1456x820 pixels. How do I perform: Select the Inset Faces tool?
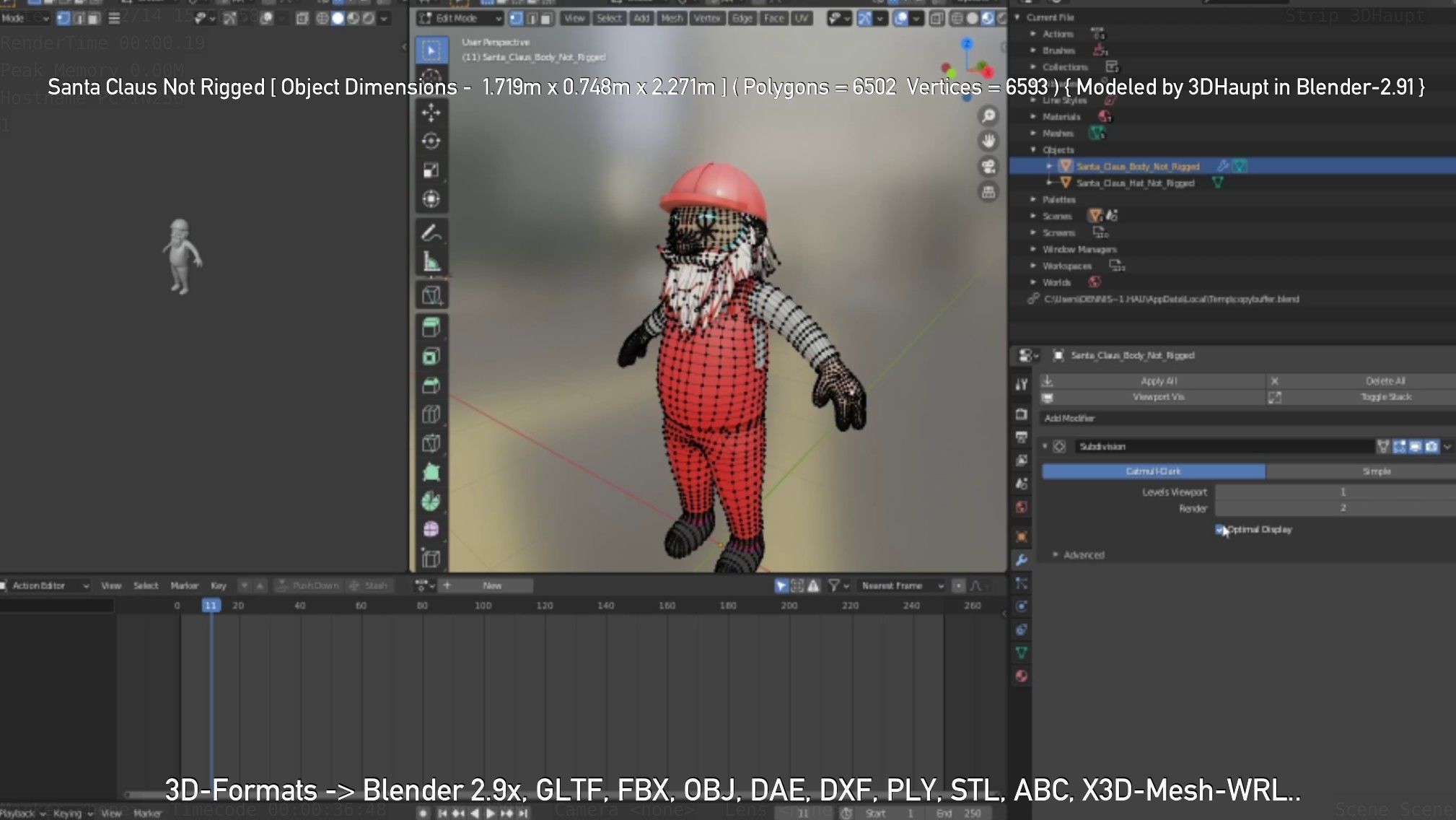(x=431, y=357)
